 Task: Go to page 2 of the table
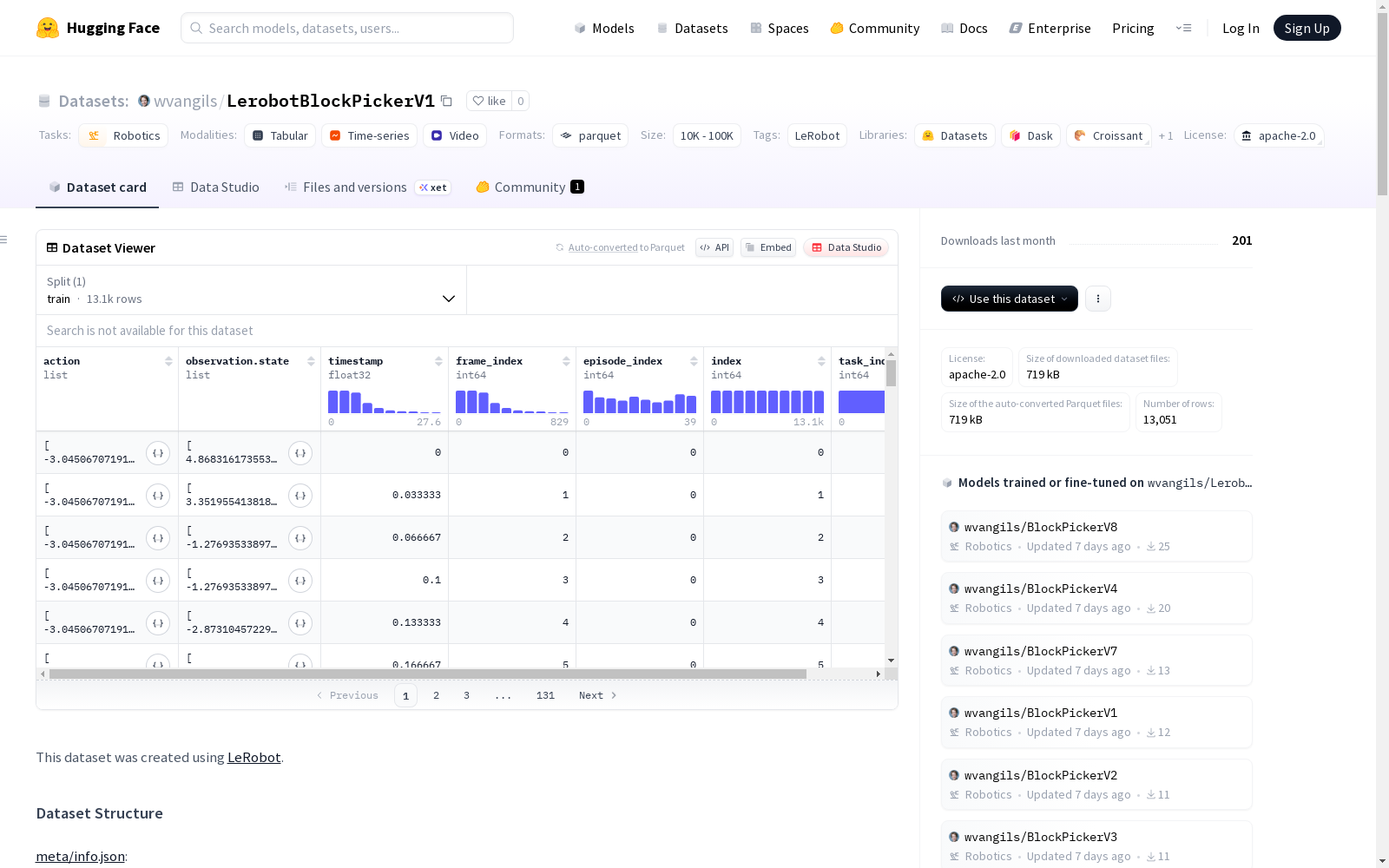coord(436,695)
